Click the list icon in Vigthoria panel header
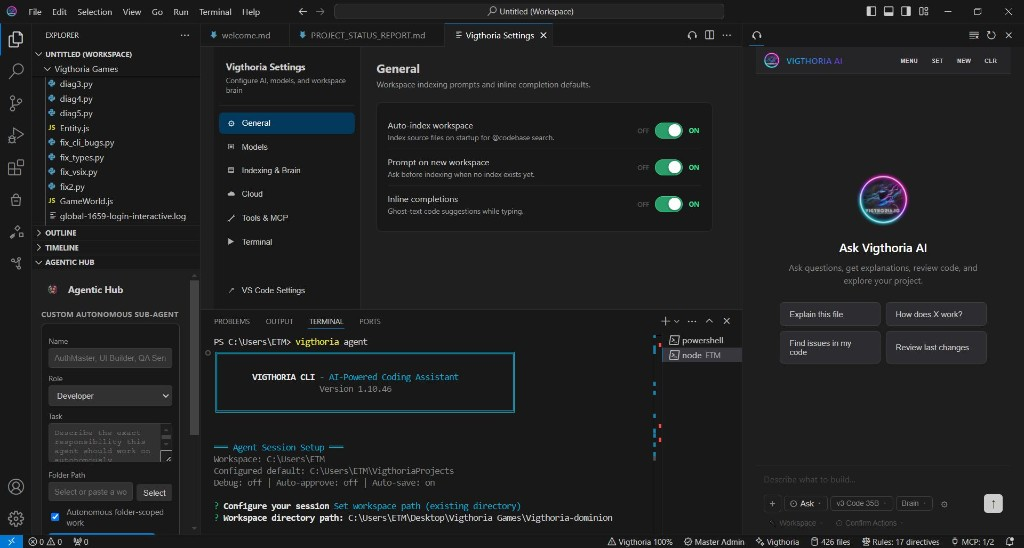1024x548 pixels. coord(974,35)
